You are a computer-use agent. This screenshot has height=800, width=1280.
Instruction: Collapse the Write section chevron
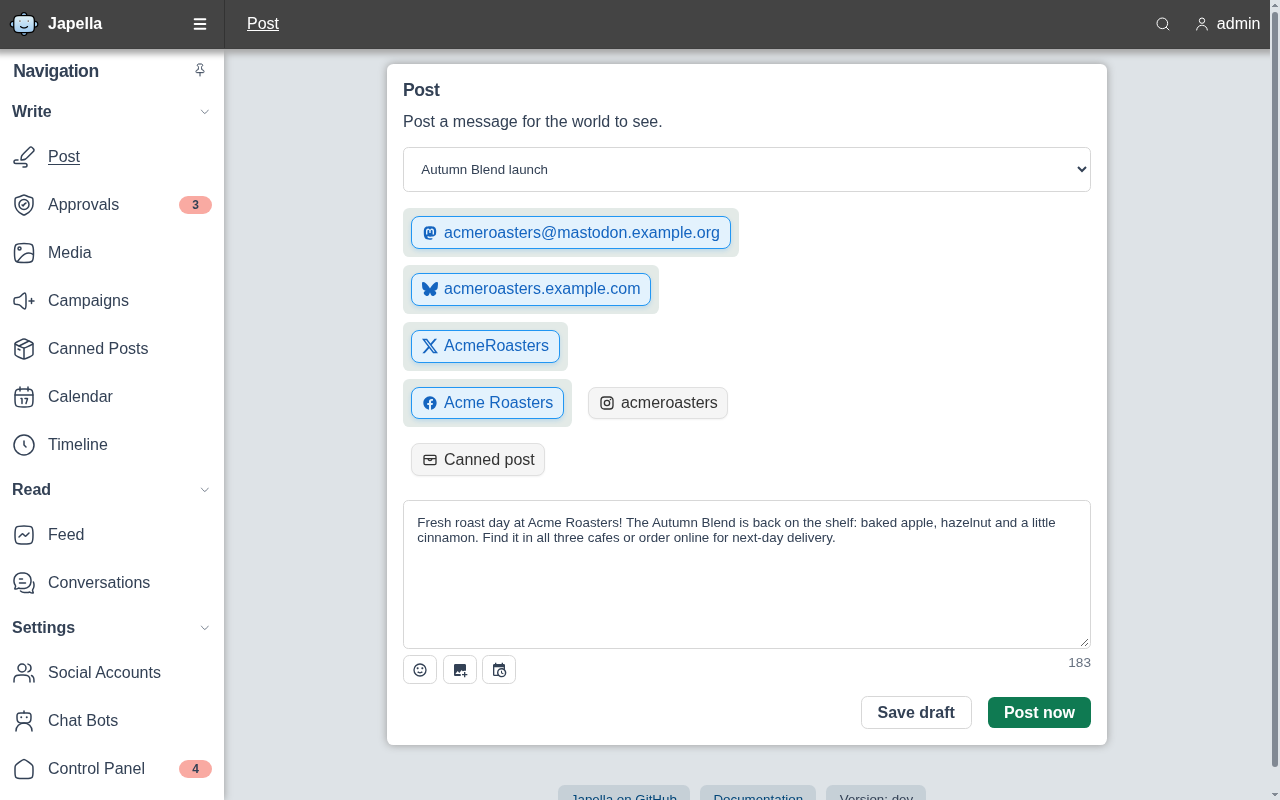click(x=205, y=112)
